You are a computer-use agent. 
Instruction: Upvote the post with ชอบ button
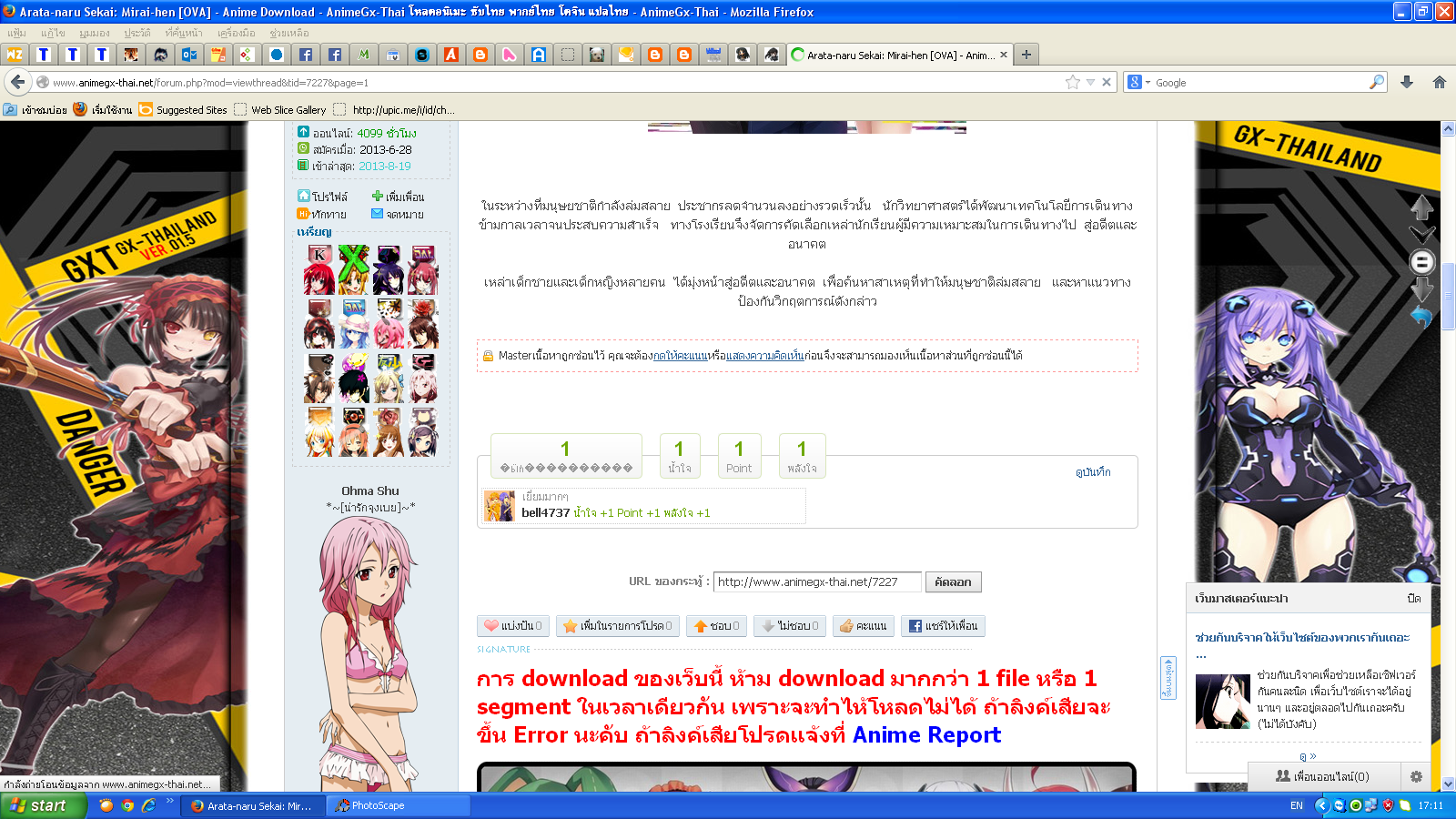pos(717,626)
